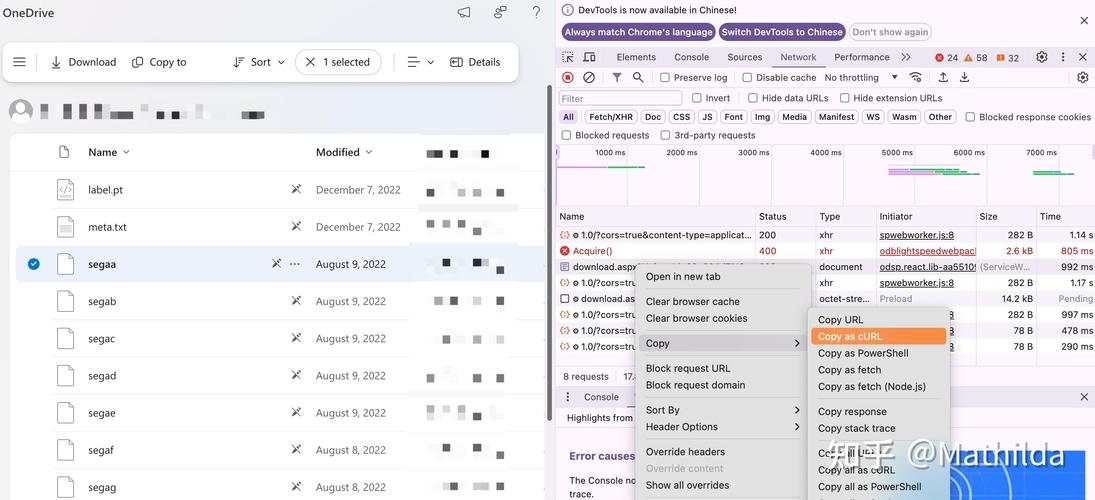
Task: Click the OneDrive help question mark icon
Action: (536, 13)
